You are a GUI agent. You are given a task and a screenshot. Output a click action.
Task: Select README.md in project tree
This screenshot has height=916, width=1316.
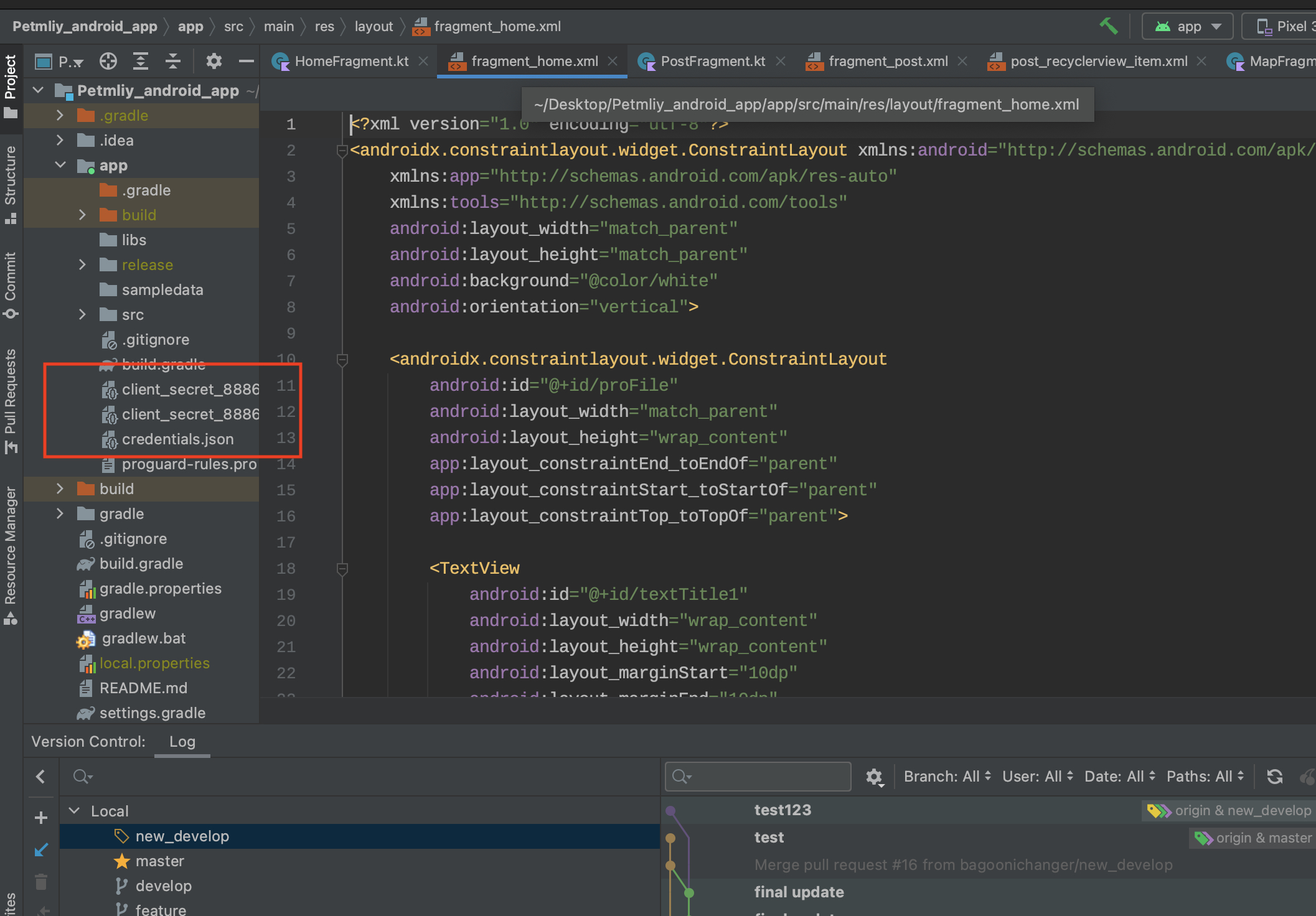(143, 688)
